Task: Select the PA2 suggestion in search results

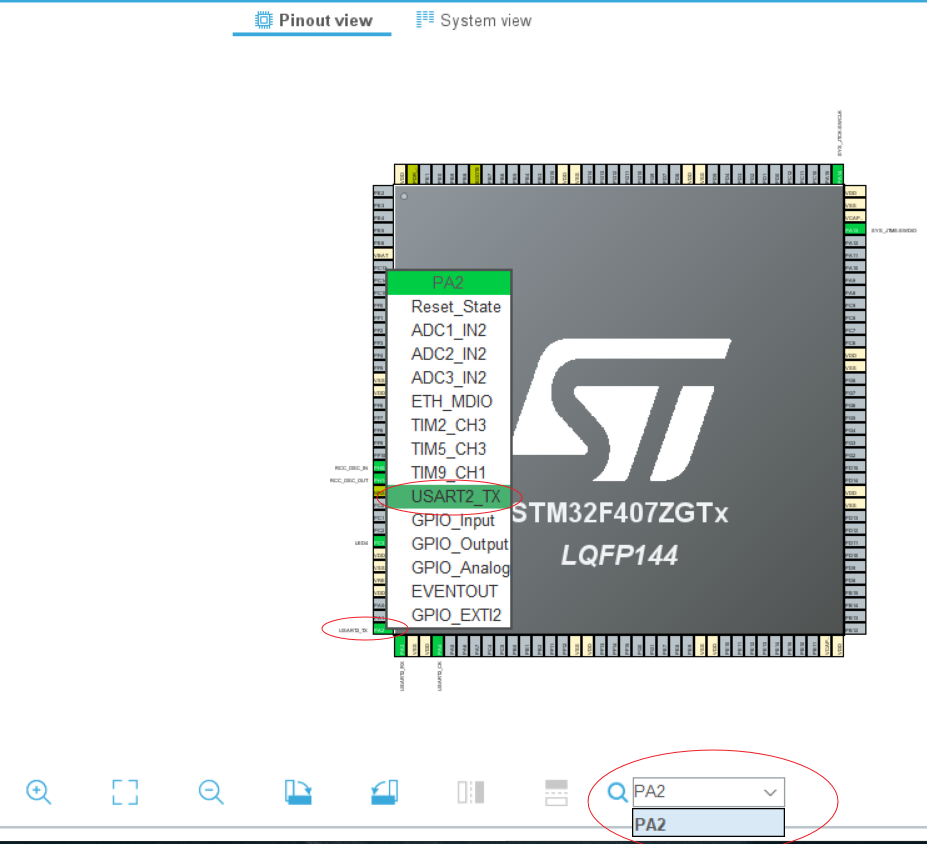Action: [708, 824]
